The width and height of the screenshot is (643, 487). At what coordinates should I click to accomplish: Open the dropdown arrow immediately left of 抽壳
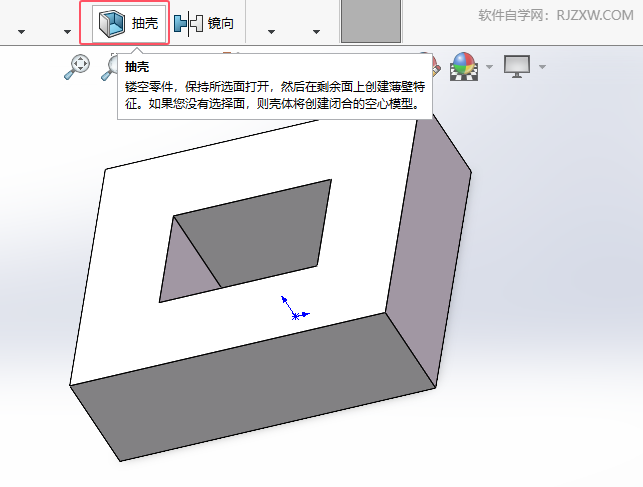[x=67, y=32]
